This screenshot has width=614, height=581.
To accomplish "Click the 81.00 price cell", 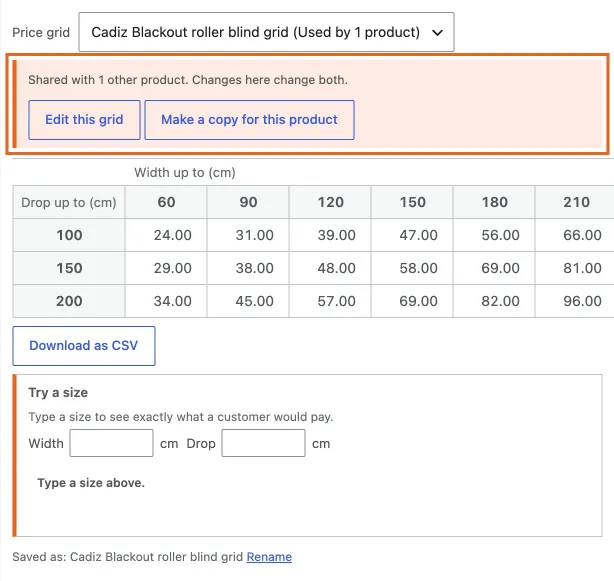I will point(575,268).
